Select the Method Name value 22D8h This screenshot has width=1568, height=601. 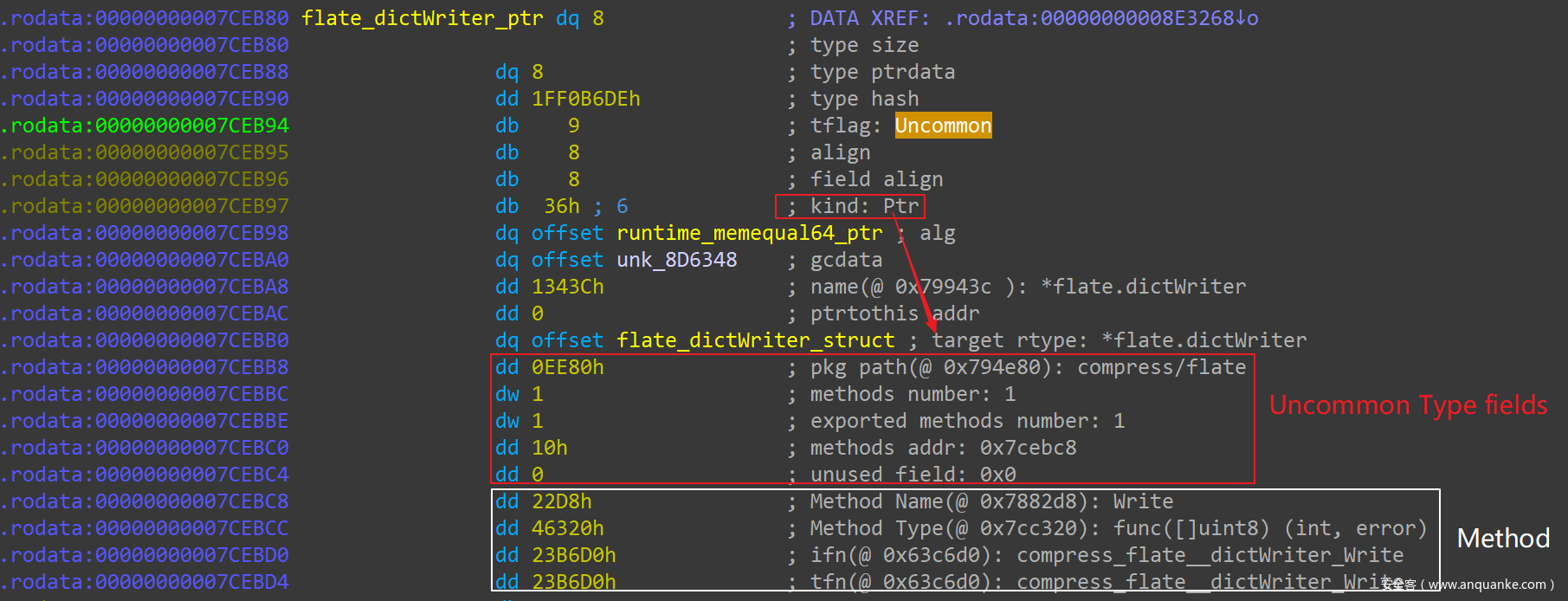click(561, 501)
